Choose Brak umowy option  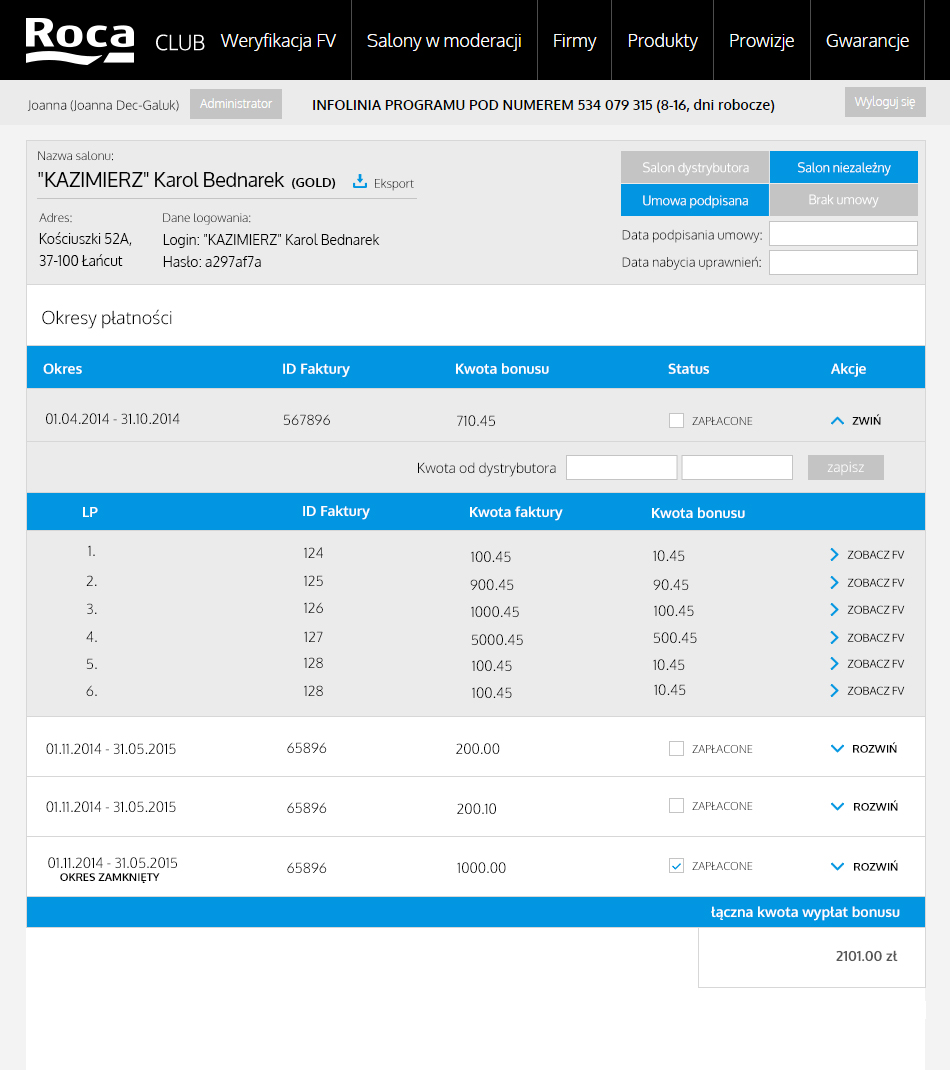[x=844, y=200]
